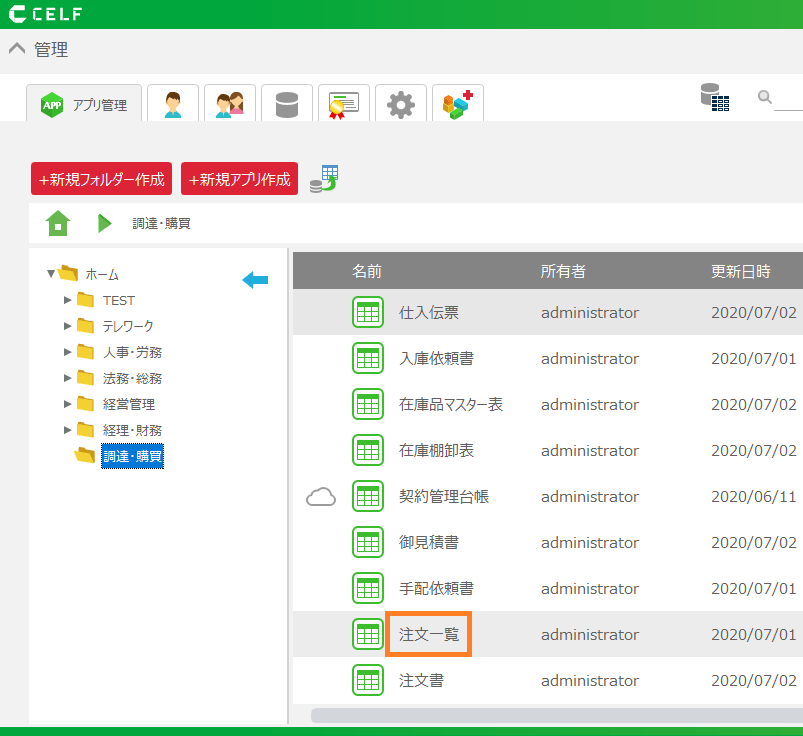The width and height of the screenshot is (803, 736).
Task: Open the license certificate tab icon
Action: coord(344,104)
